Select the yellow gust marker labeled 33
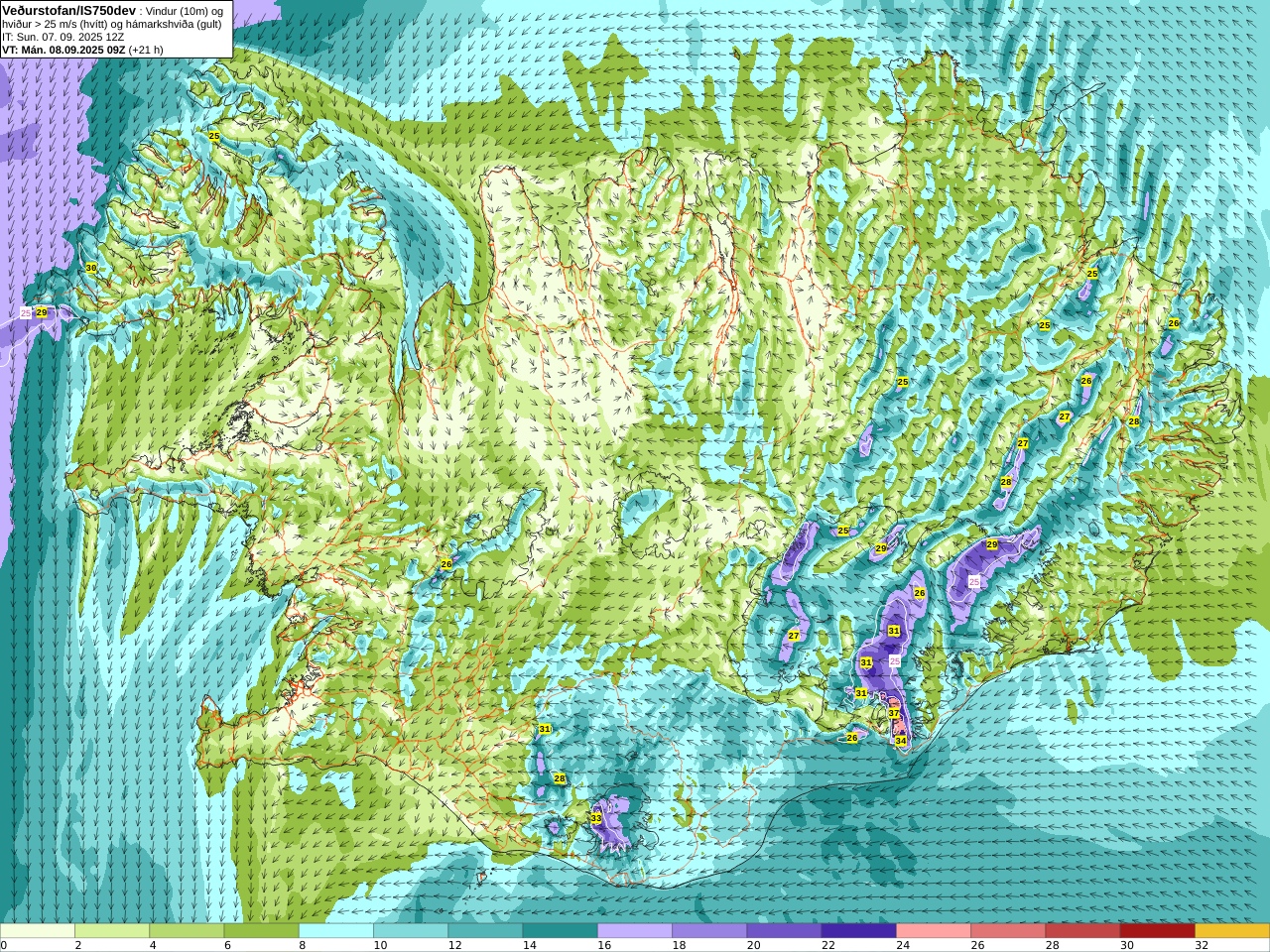This screenshot has height=952, width=1270. [x=596, y=818]
